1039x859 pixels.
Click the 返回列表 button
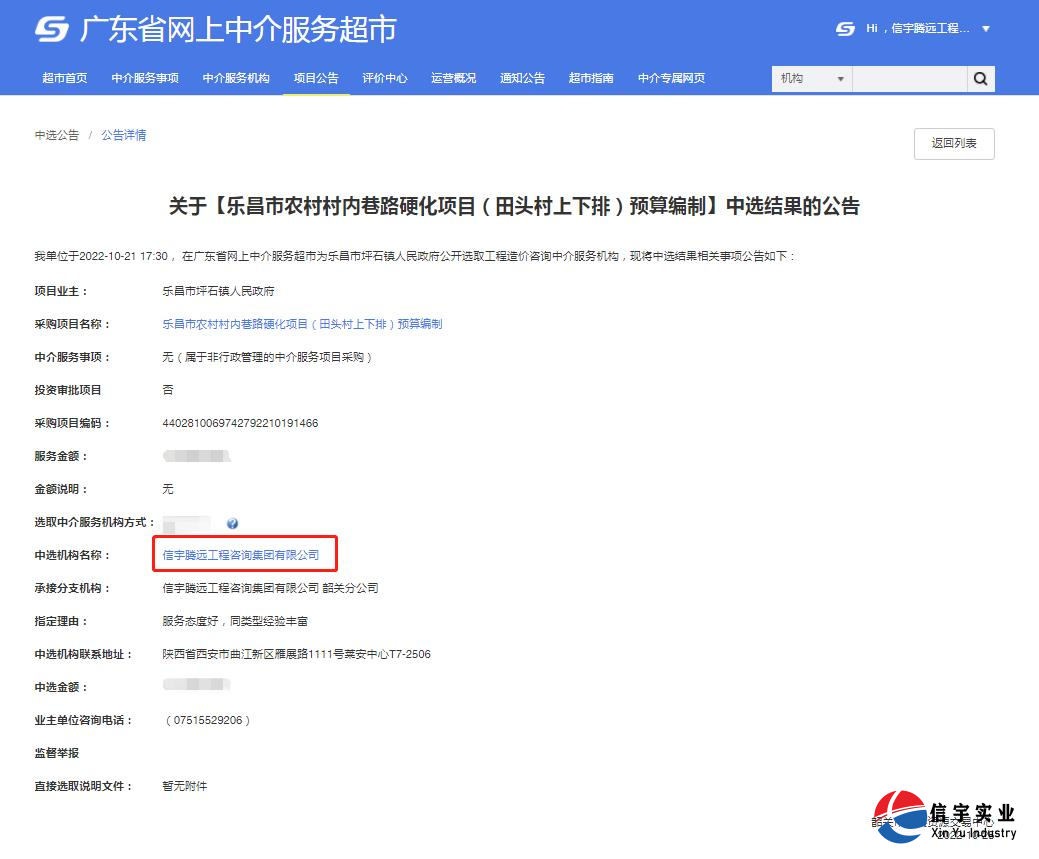pos(953,143)
